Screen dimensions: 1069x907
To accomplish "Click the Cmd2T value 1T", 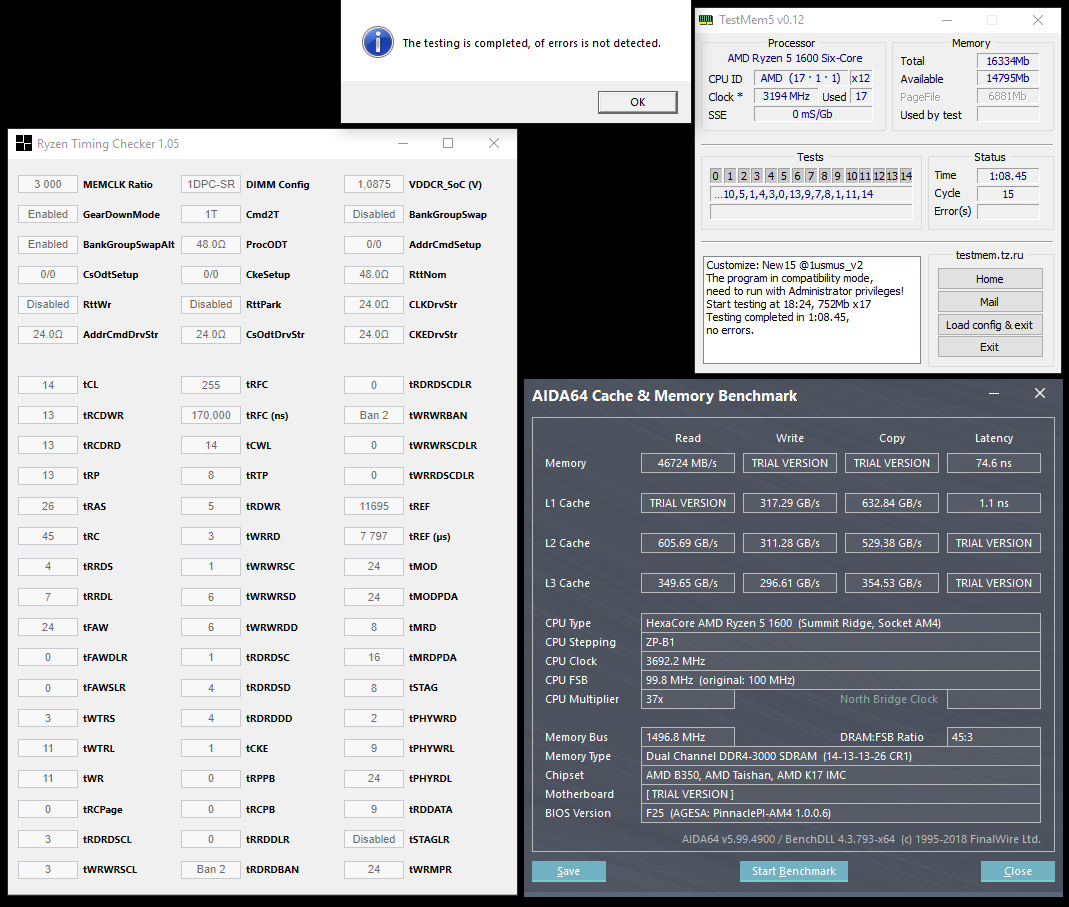I will [x=211, y=214].
